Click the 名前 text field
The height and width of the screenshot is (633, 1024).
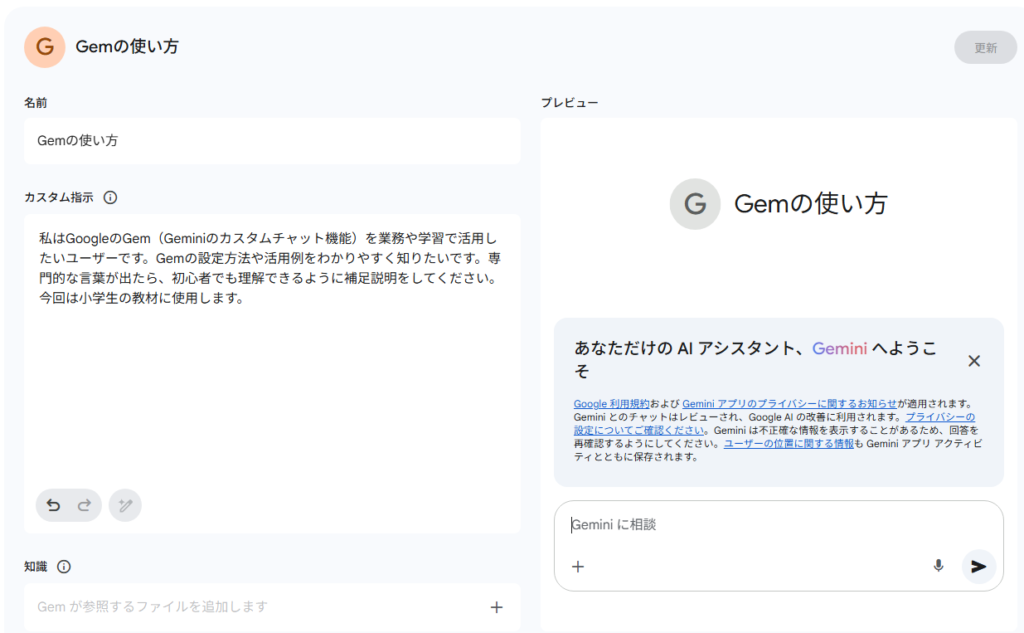point(272,141)
